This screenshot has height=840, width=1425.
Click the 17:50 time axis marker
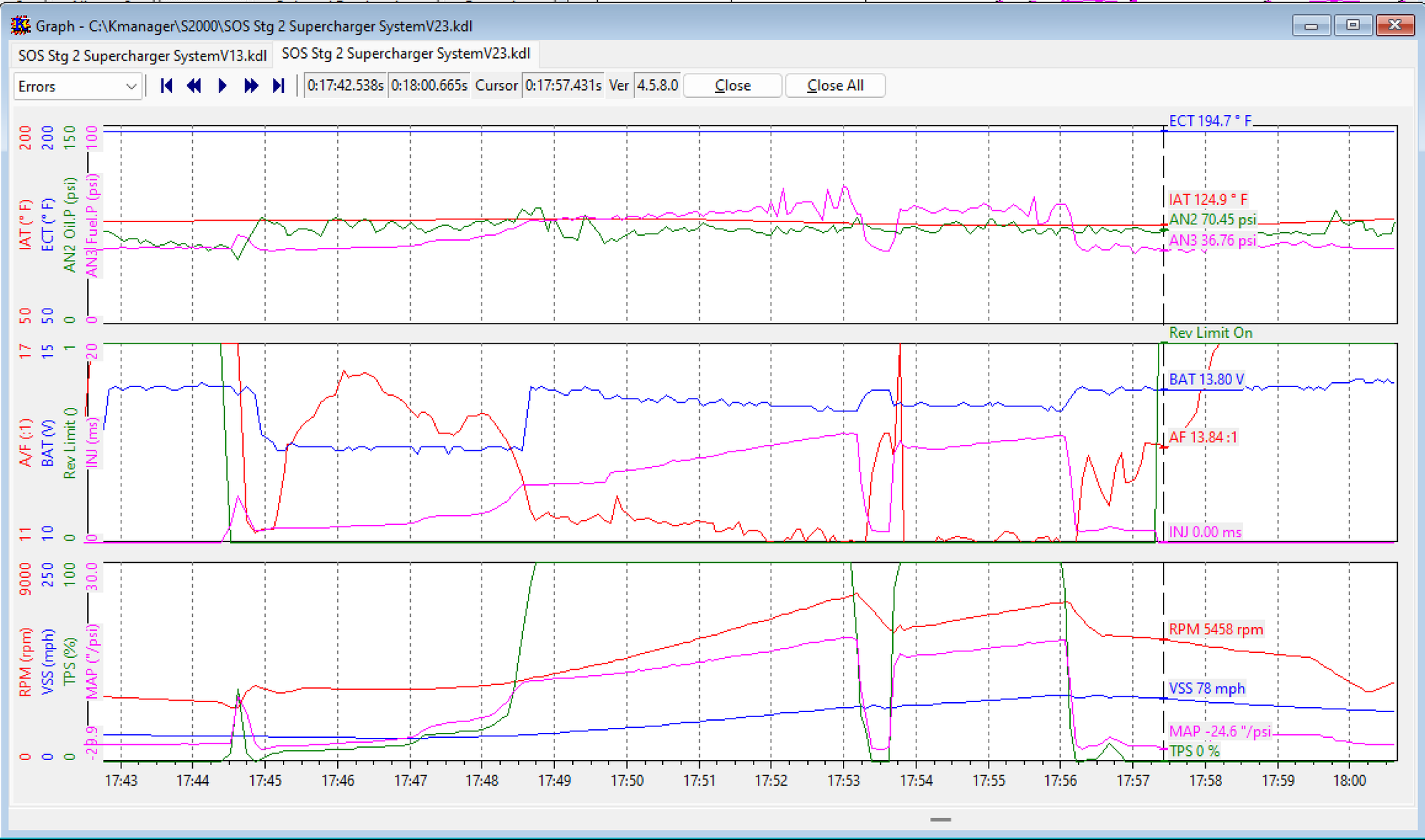(x=626, y=781)
